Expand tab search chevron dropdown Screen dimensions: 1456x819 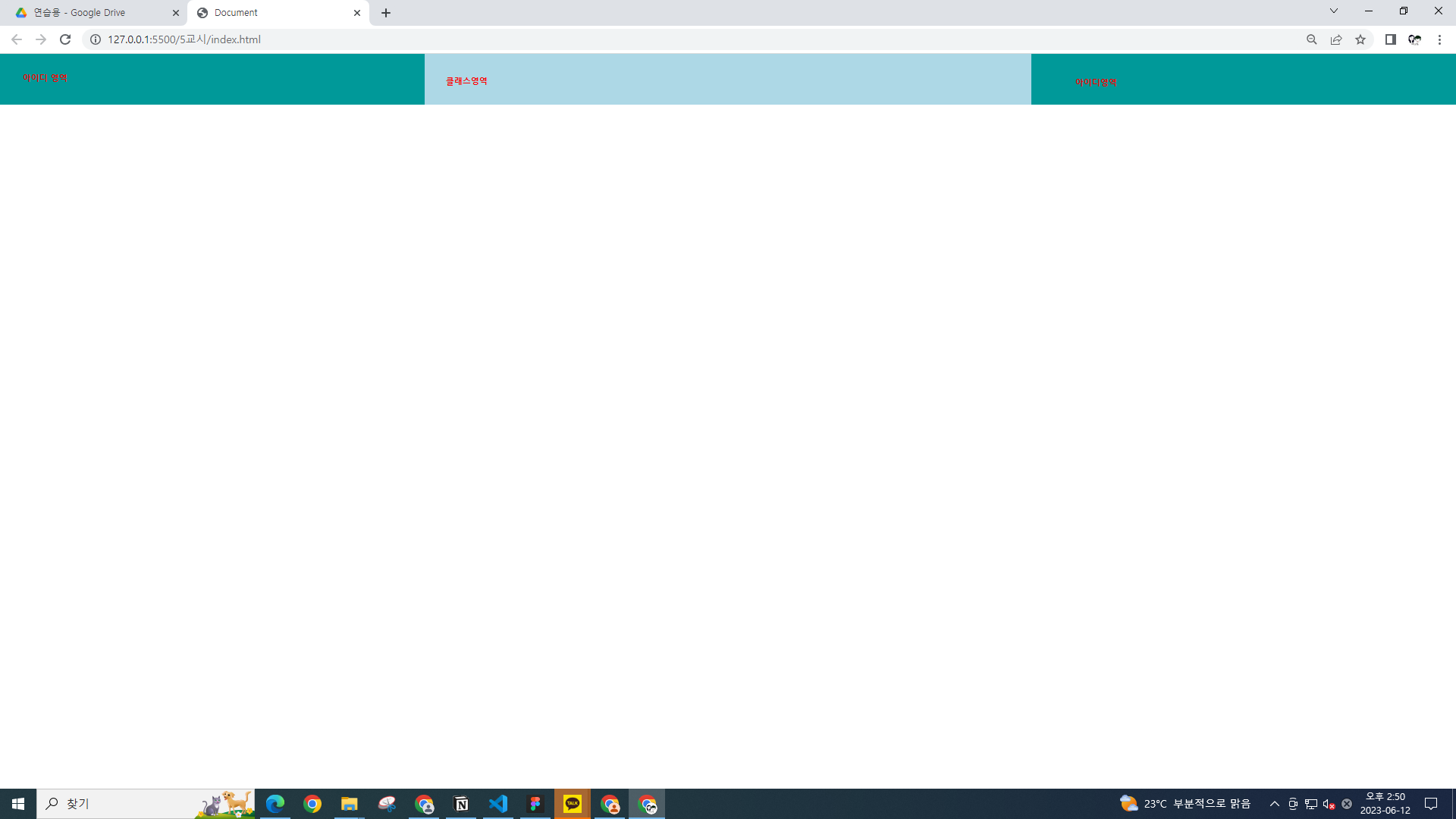point(1333,11)
